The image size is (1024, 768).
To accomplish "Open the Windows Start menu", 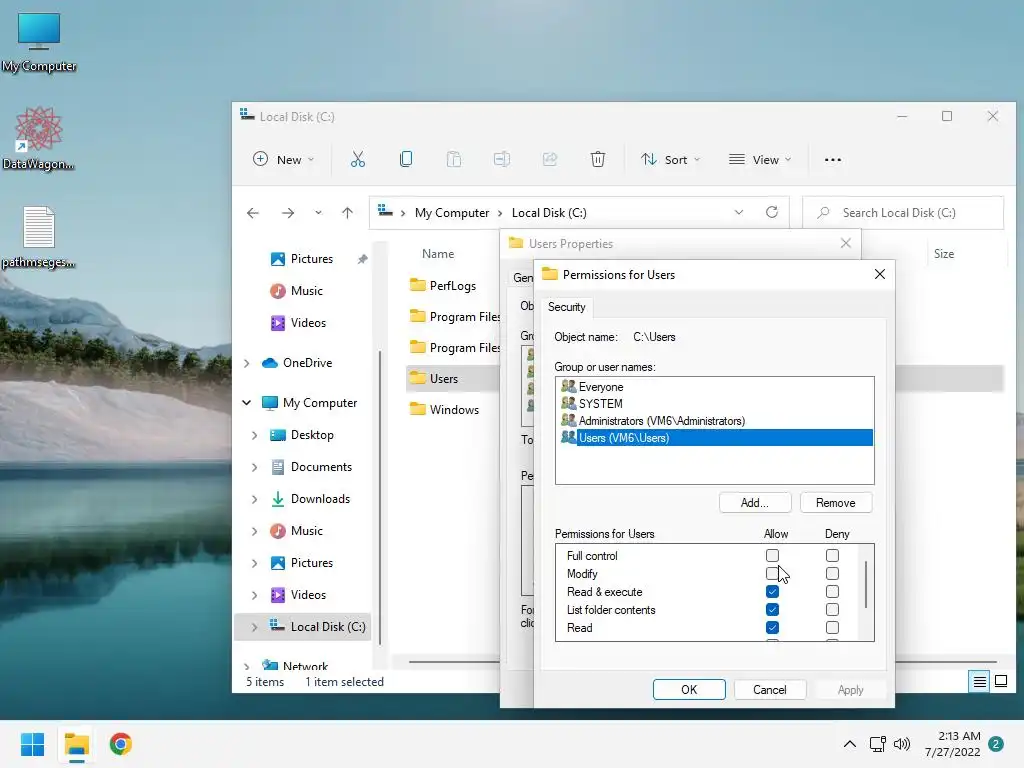I will coord(33,744).
